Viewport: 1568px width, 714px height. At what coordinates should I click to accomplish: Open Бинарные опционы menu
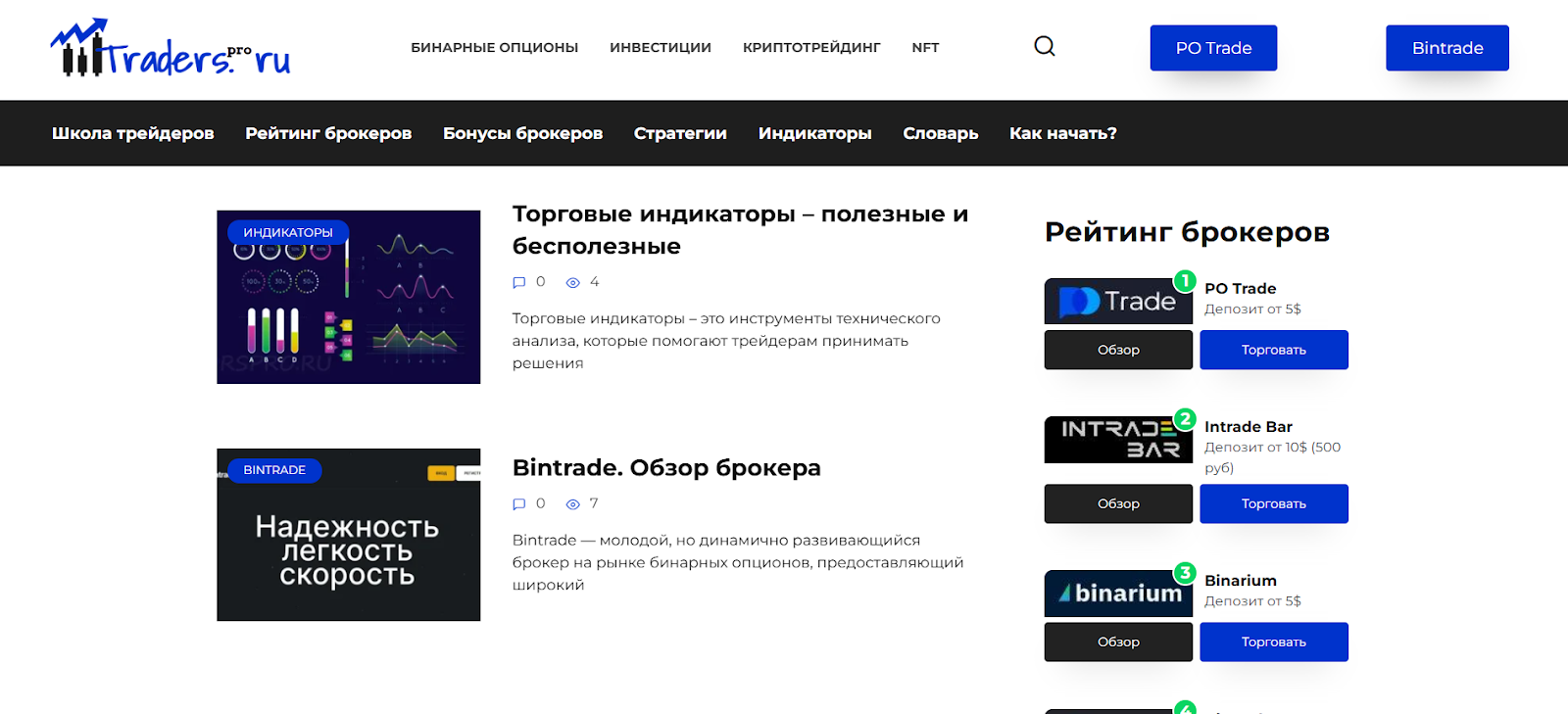[494, 47]
